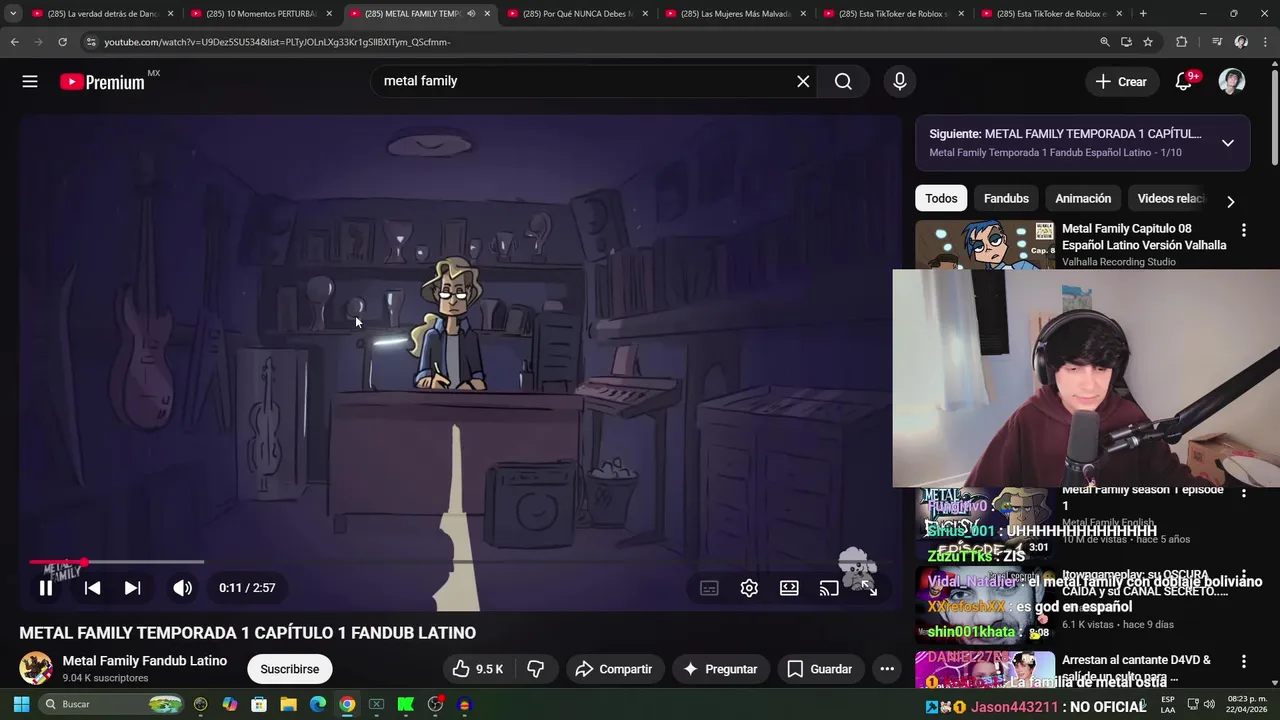Subscribe with the Suscribirse button
Image resolution: width=1280 pixels, height=720 pixels.
point(290,669)
